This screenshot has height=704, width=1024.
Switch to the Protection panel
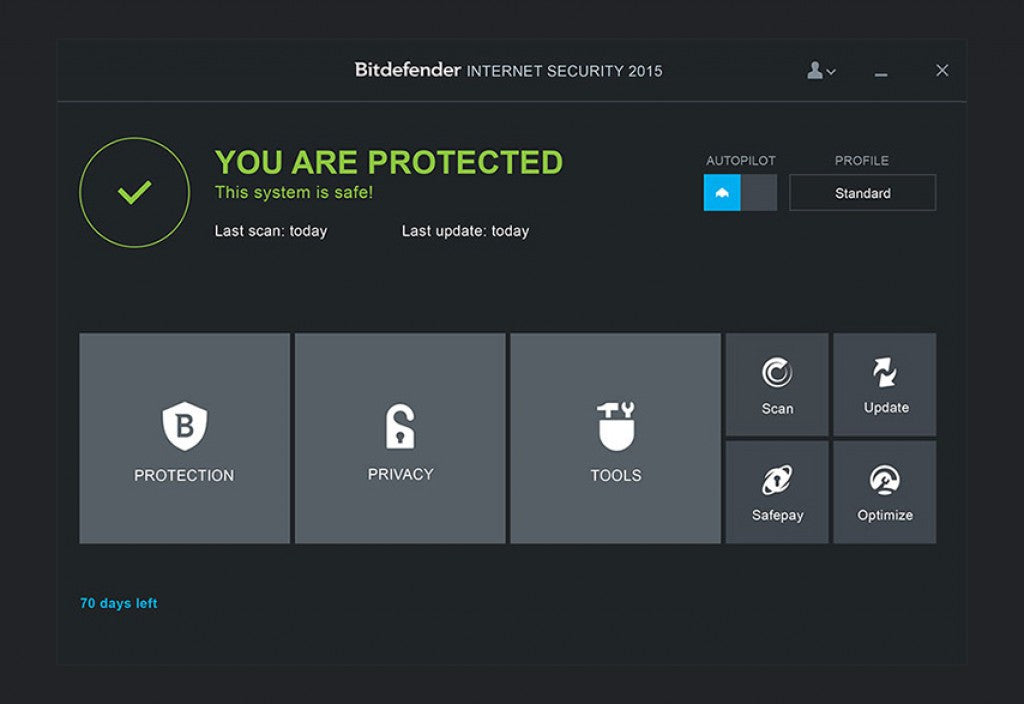pyautogui.click(x=183, y=438)
